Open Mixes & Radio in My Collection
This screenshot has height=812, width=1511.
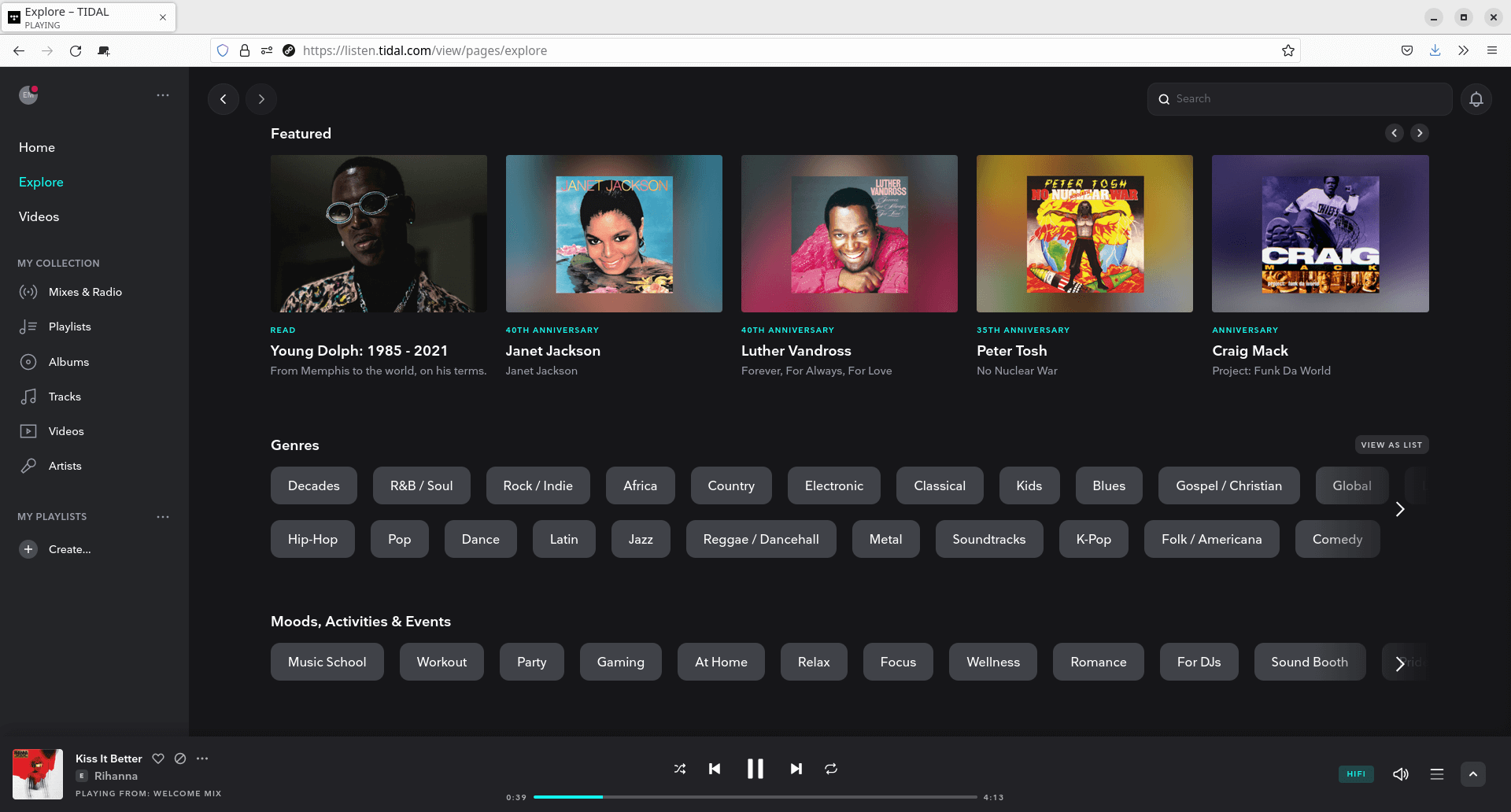pos(84,291)
